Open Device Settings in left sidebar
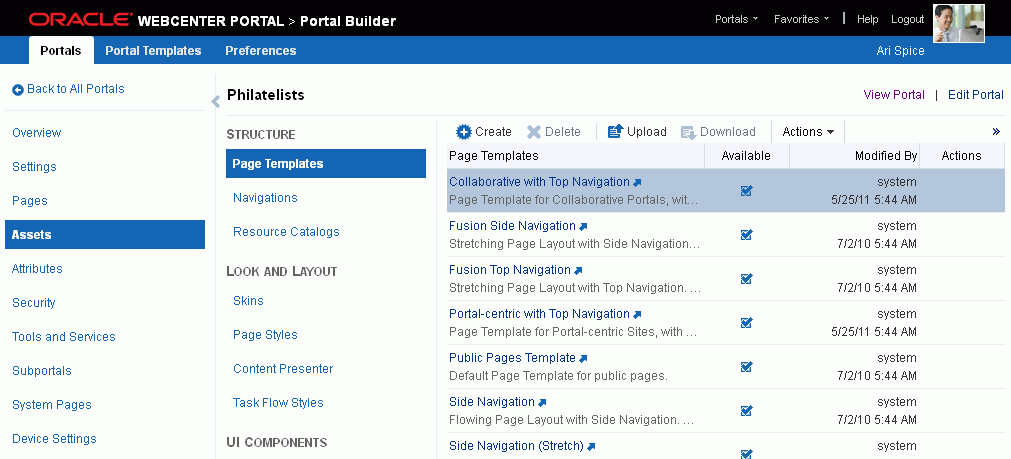The image size is (1011, 459). tap(54, 439)
